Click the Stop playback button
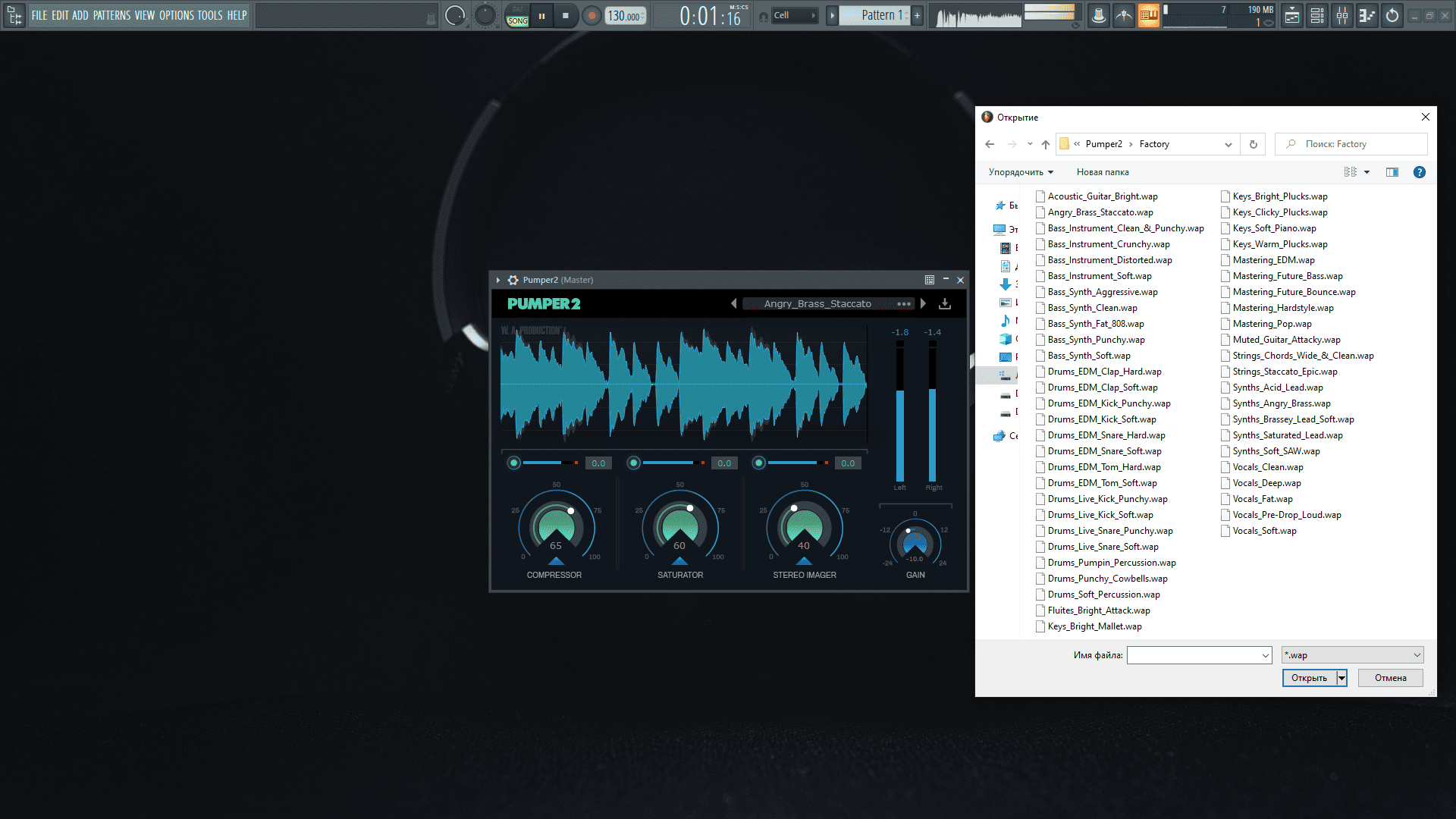The image size is (1456, 819). coord(565,15)
